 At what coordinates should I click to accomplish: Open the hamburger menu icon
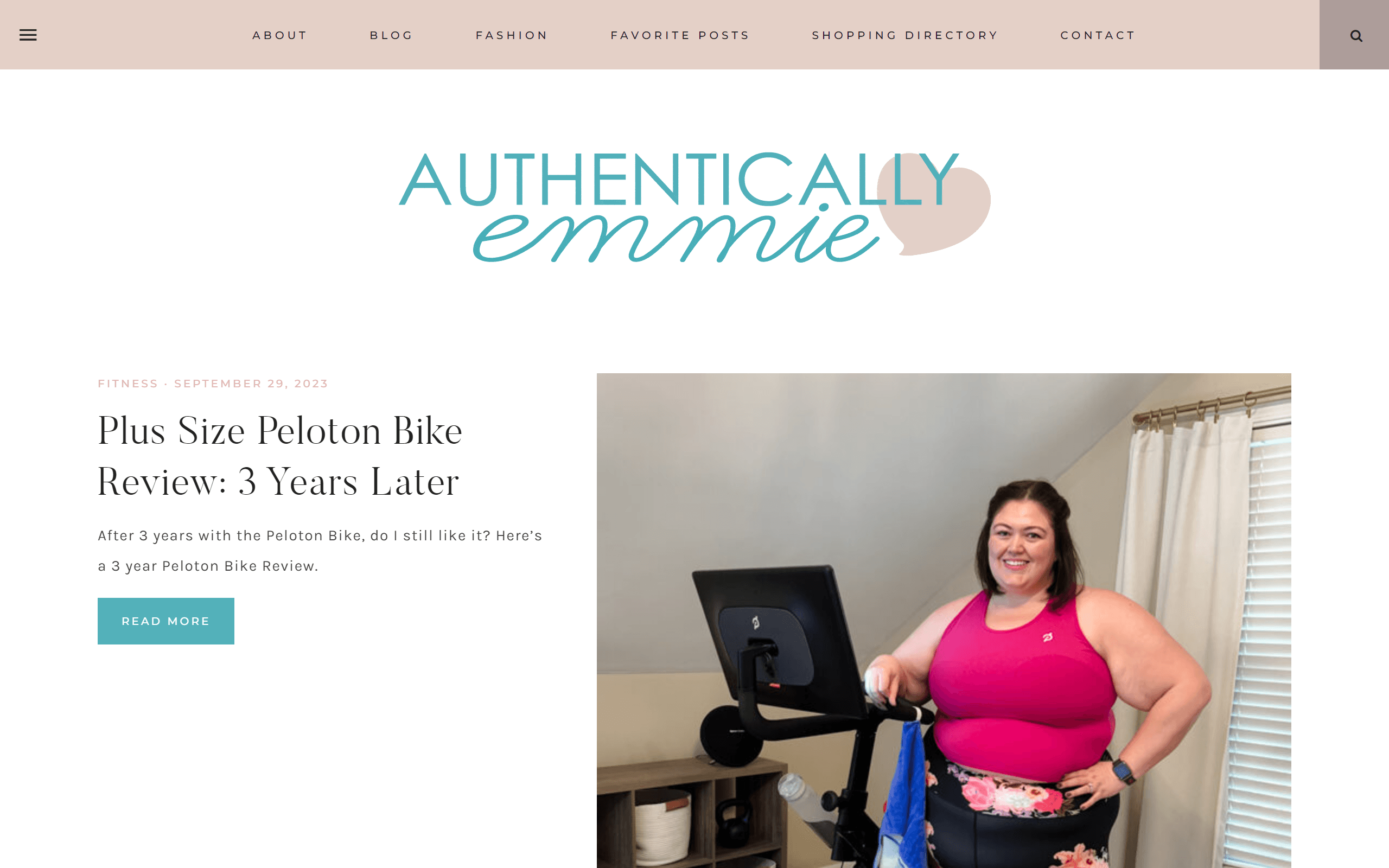(28, 35)
